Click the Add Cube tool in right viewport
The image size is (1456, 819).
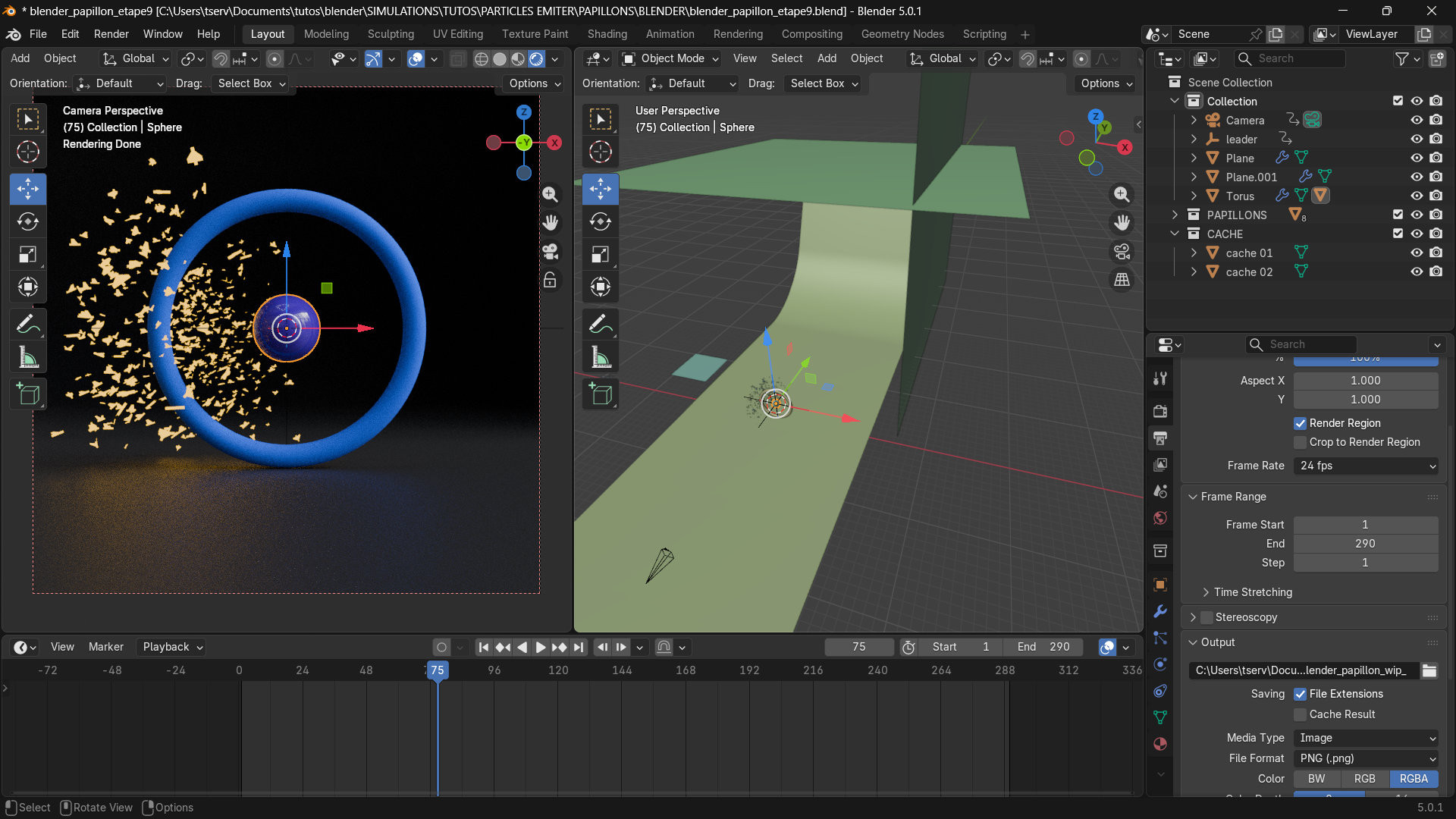coord(601,394)
